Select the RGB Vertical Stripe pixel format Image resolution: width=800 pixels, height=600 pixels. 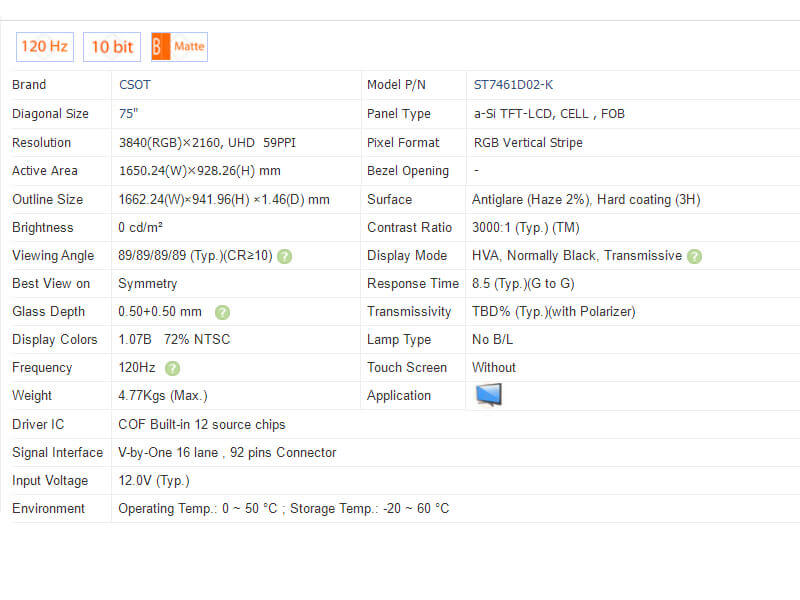(528, 142)
